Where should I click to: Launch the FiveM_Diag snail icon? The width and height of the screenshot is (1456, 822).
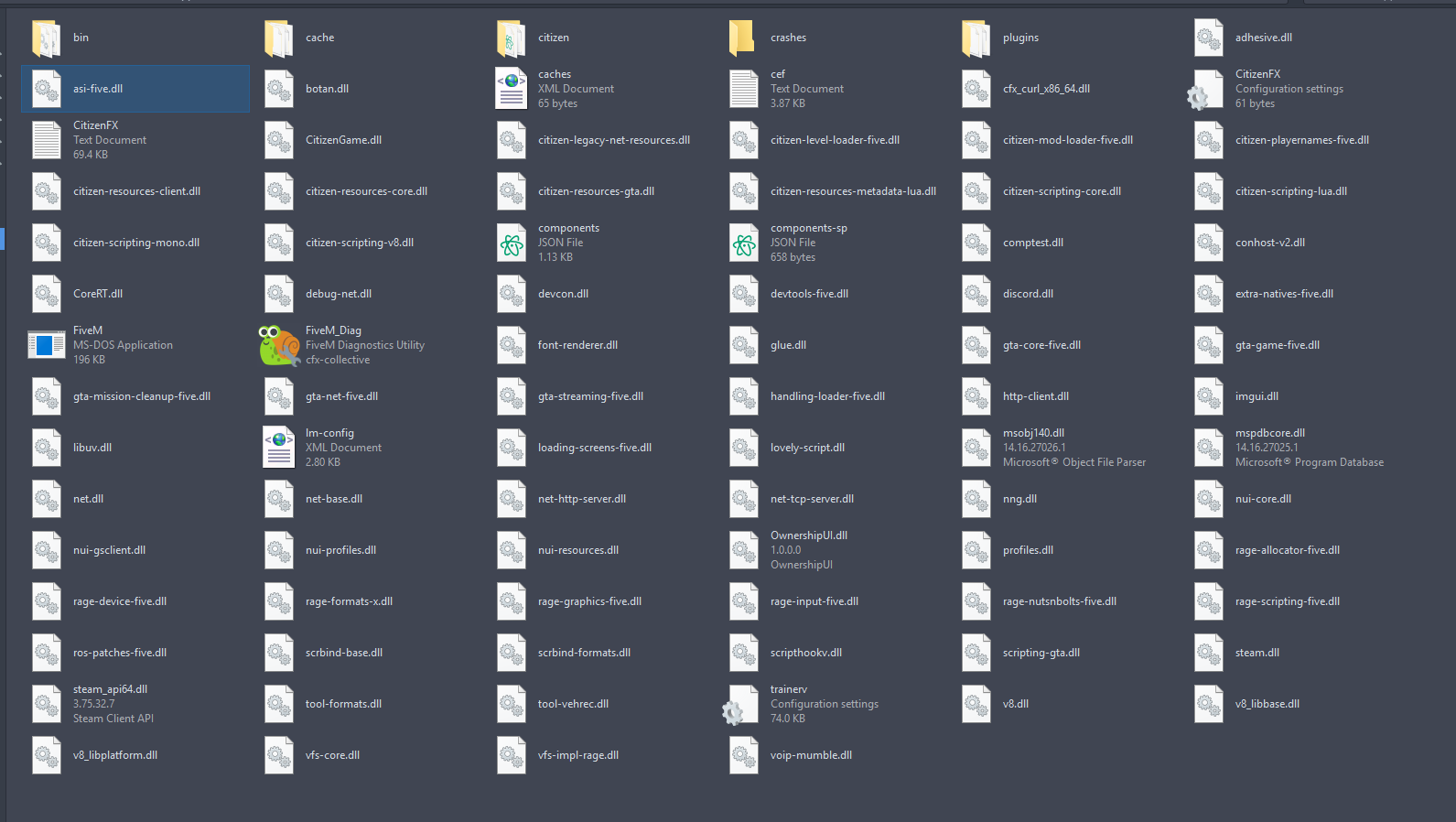click(x=279, y=346)
